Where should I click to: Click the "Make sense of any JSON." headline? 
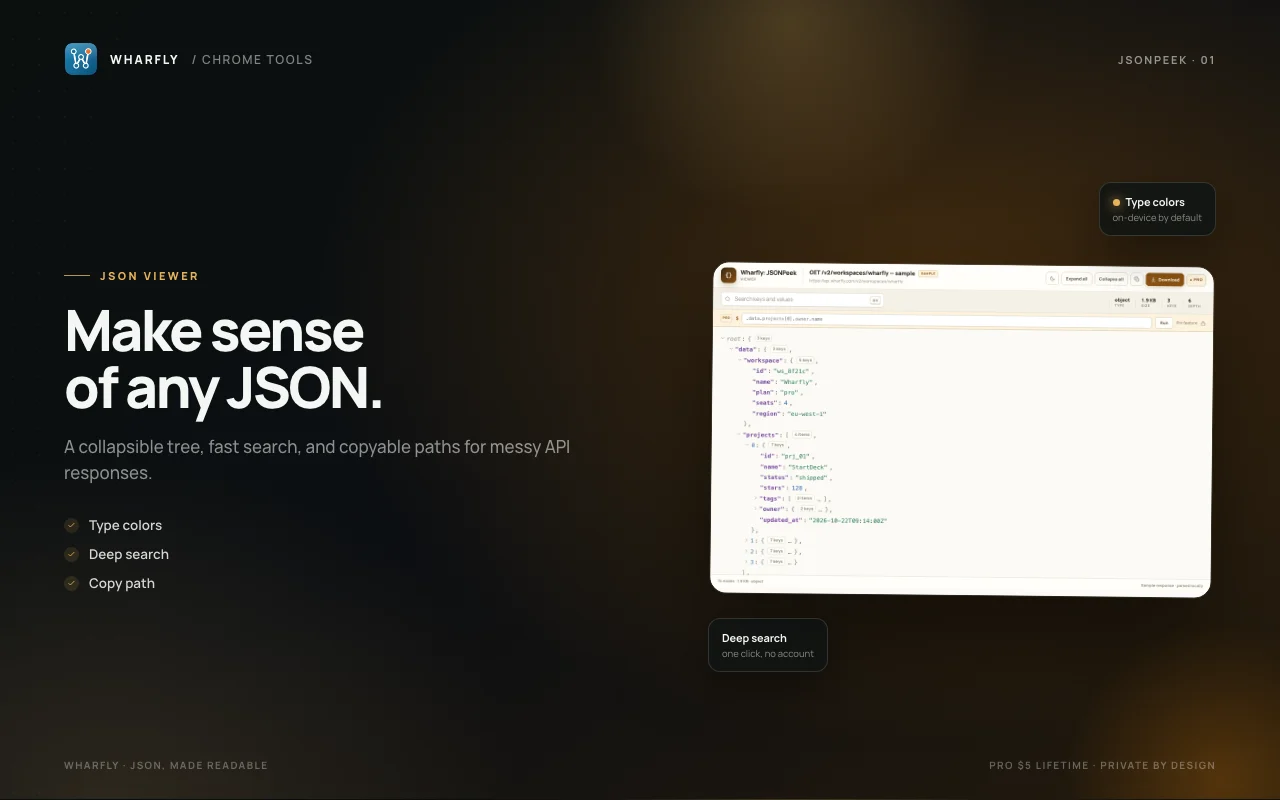coord(224,360)
